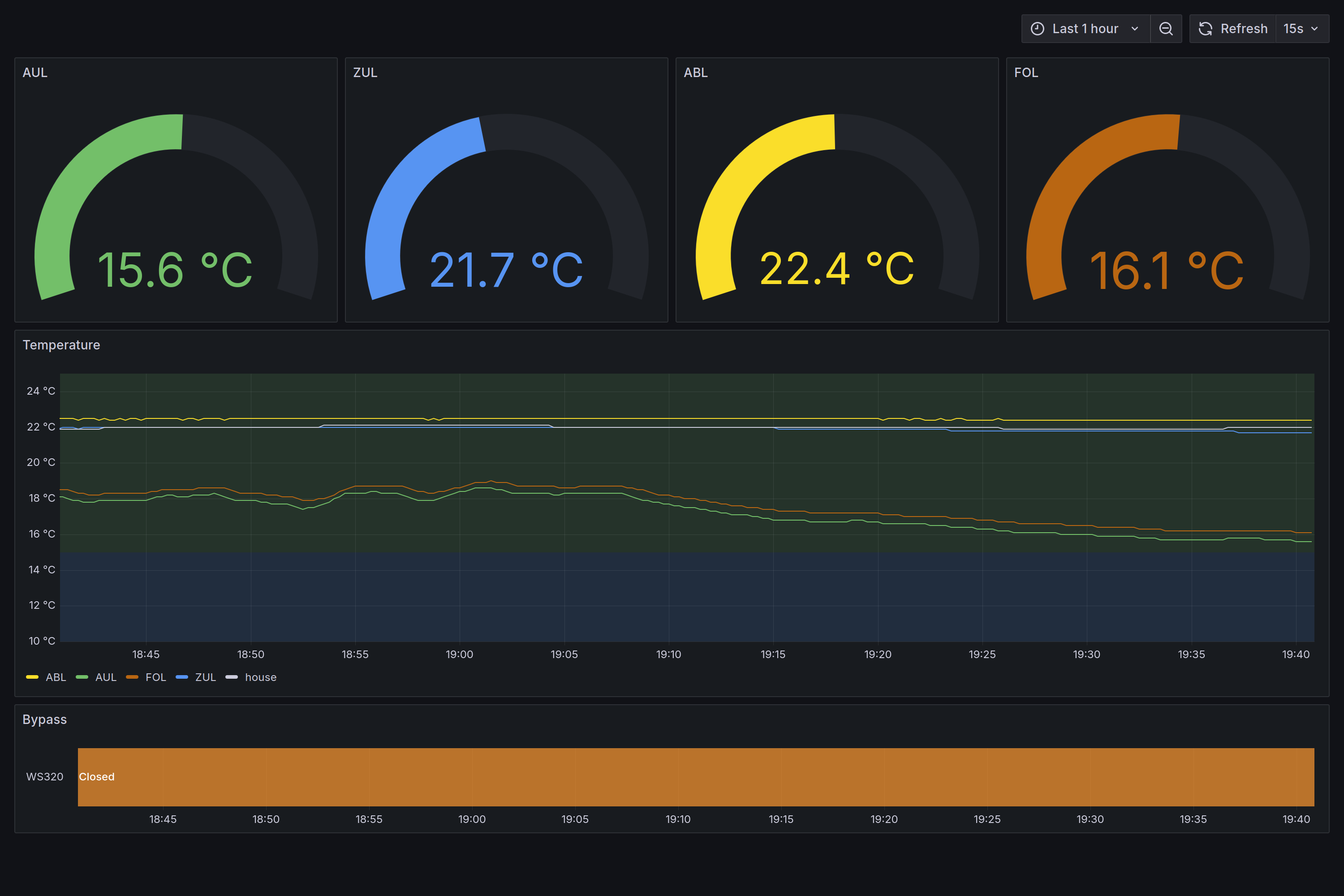Image resolution: width=1344 pixels, height=896 pixels.
Task: Click the clock icon in time picker
Action: (1037, 29)
